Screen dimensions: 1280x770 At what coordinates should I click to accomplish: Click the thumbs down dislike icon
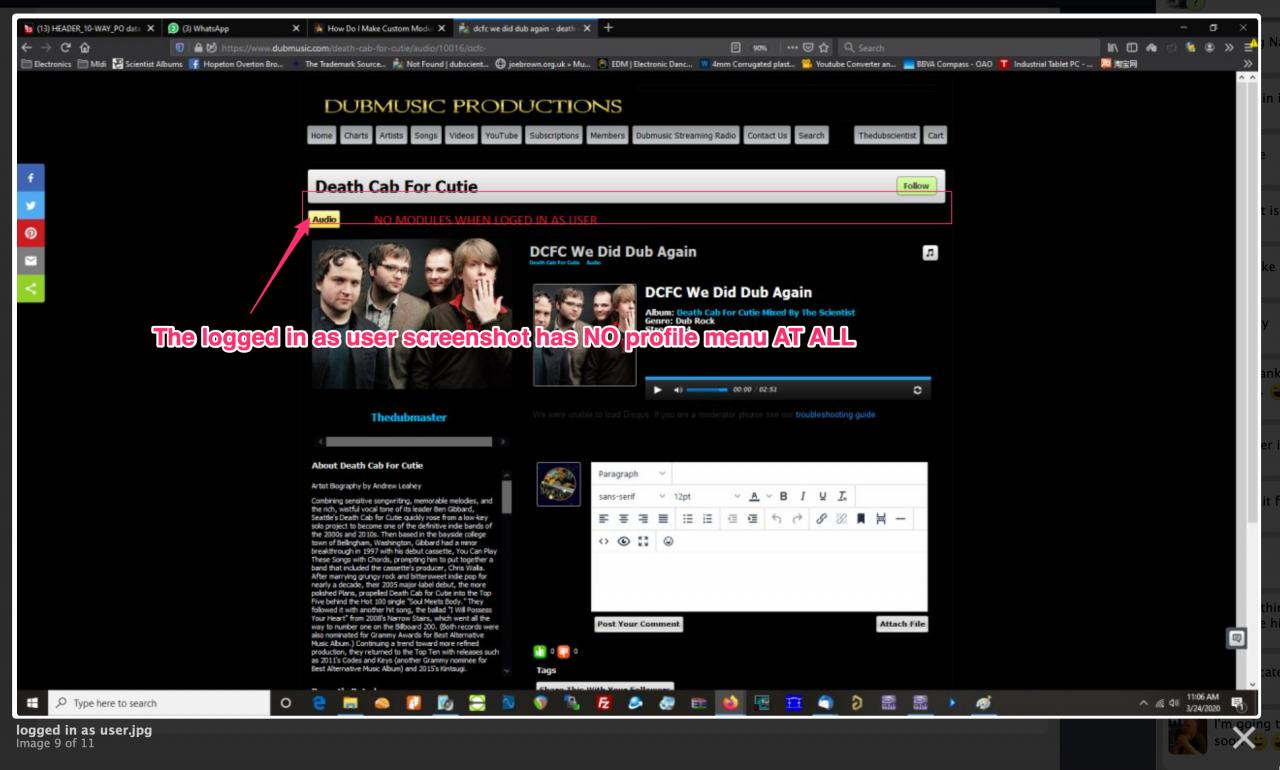pyautogui.click(x=565, y=653)
